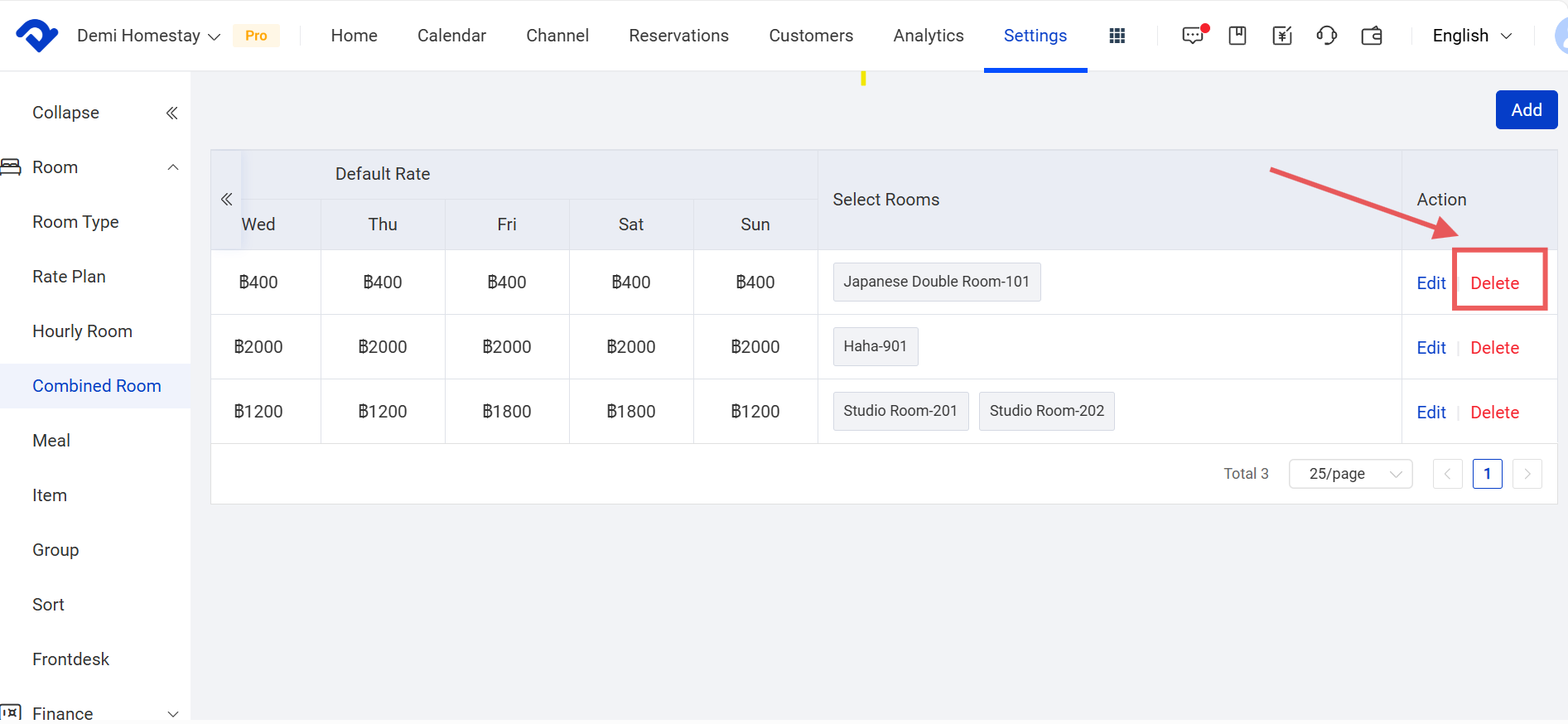Viewport: 1568px width, 724px height.
Task: Open the Calendar tab
Action: 451,36
